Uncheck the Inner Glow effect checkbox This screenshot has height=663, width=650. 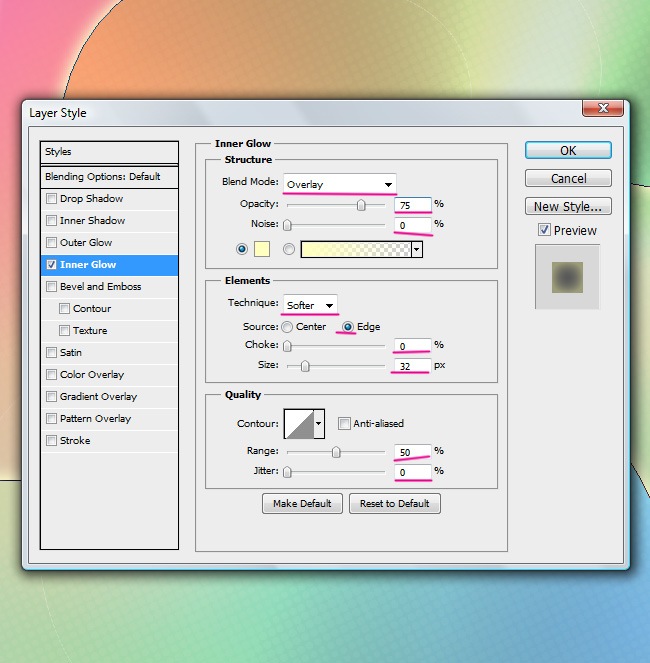click(52, 265)
